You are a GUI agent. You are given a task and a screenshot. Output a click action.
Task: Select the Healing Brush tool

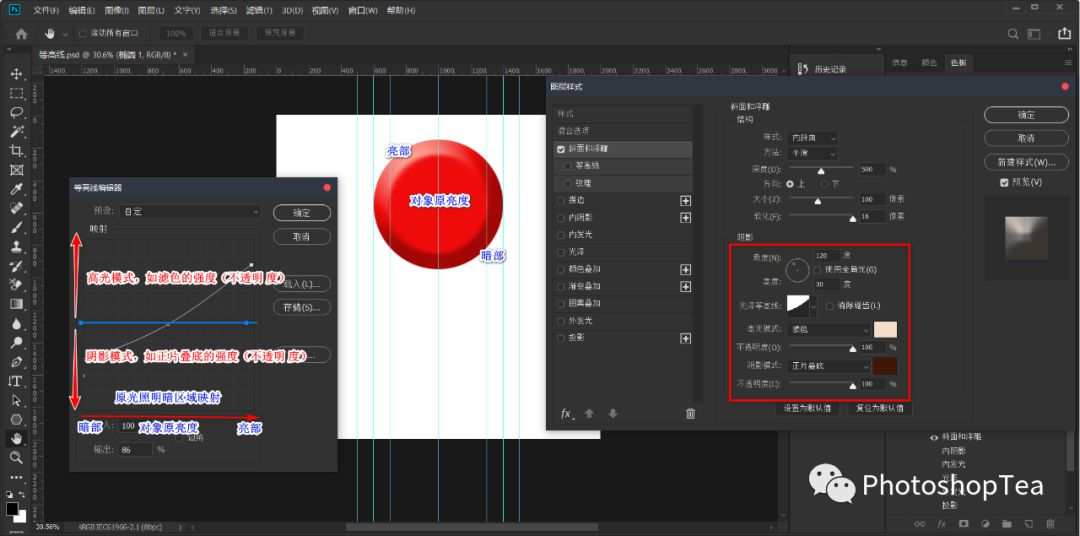(17, 208)
